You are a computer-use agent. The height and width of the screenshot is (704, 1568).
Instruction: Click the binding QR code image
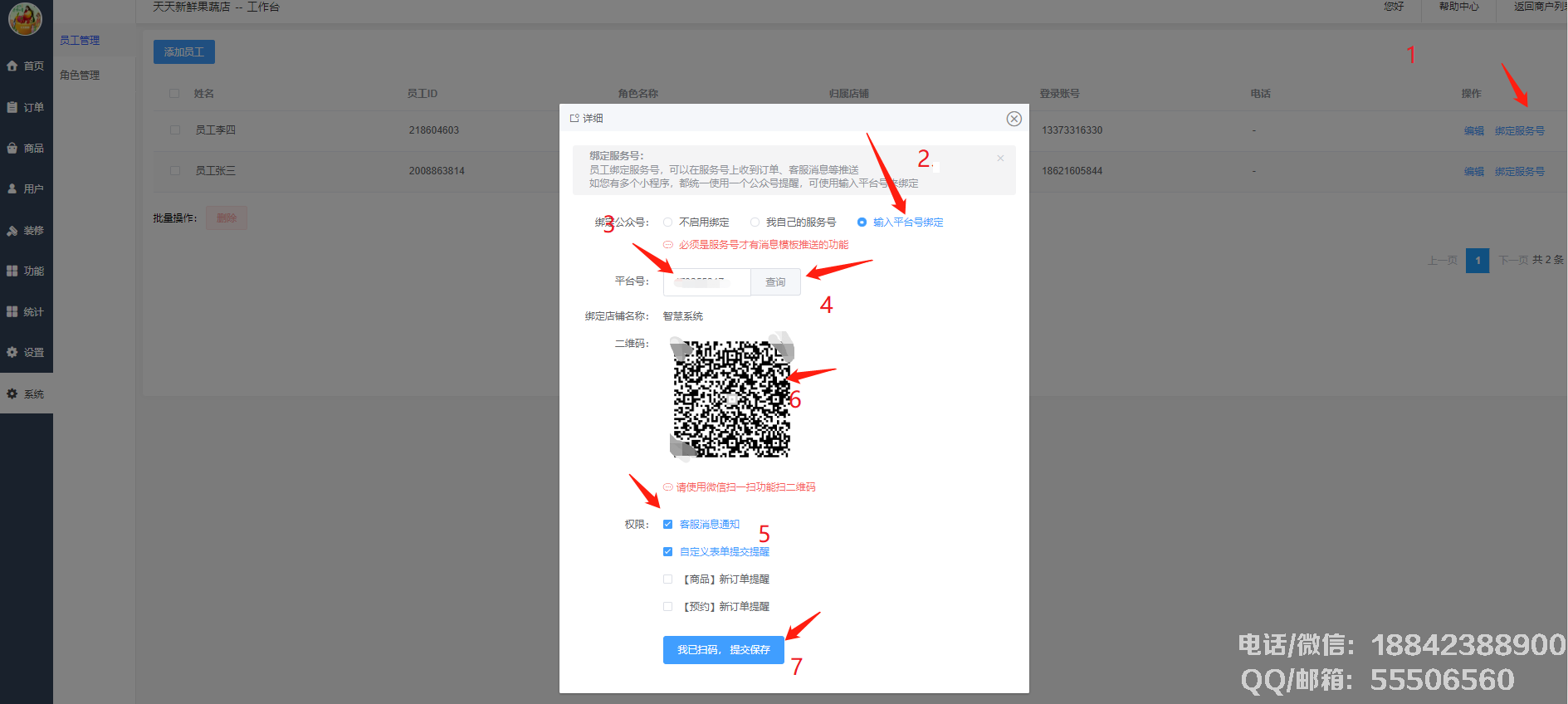click(731, 398)
